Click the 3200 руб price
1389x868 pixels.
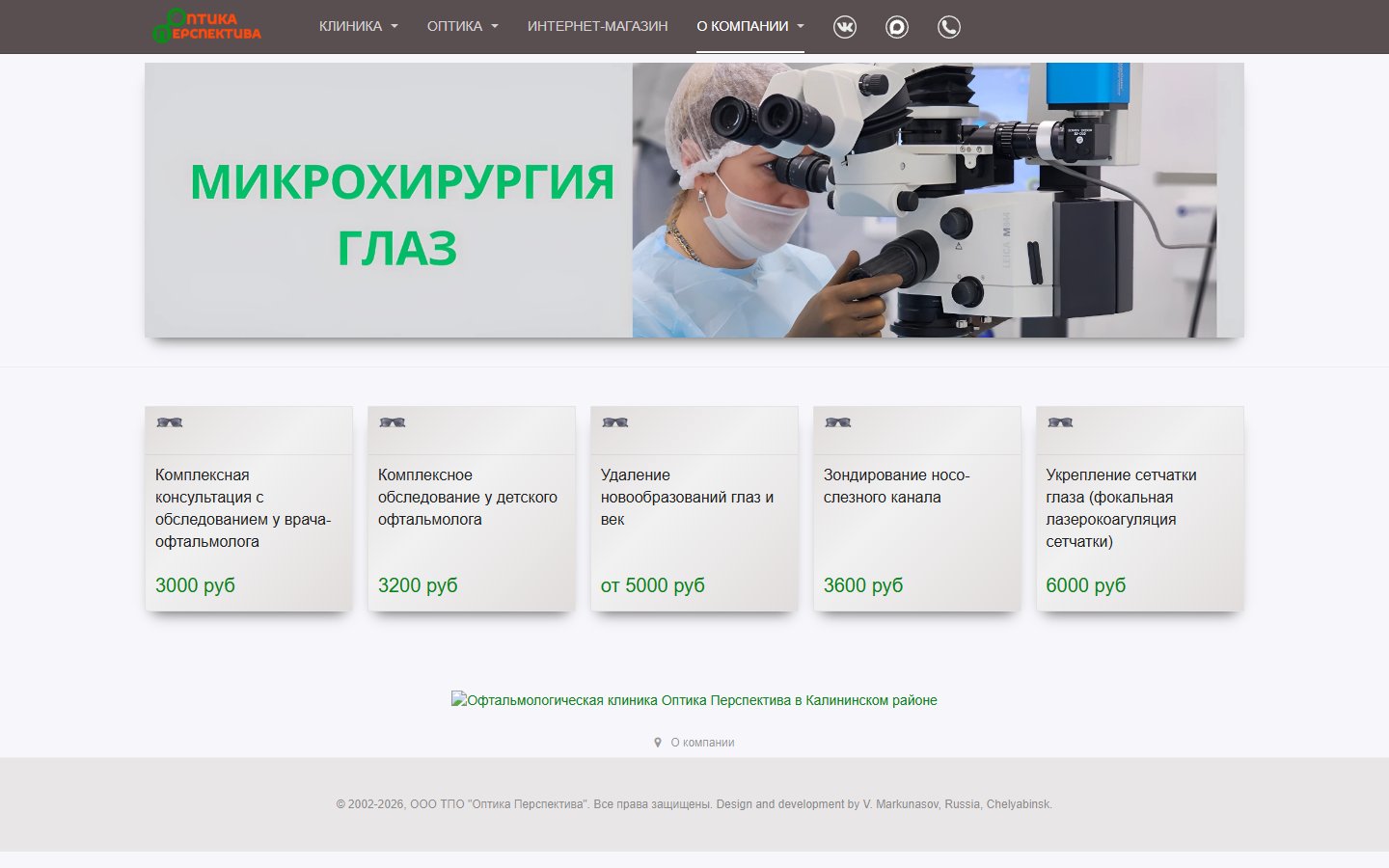pyautogui.click(x=418, y=585)
